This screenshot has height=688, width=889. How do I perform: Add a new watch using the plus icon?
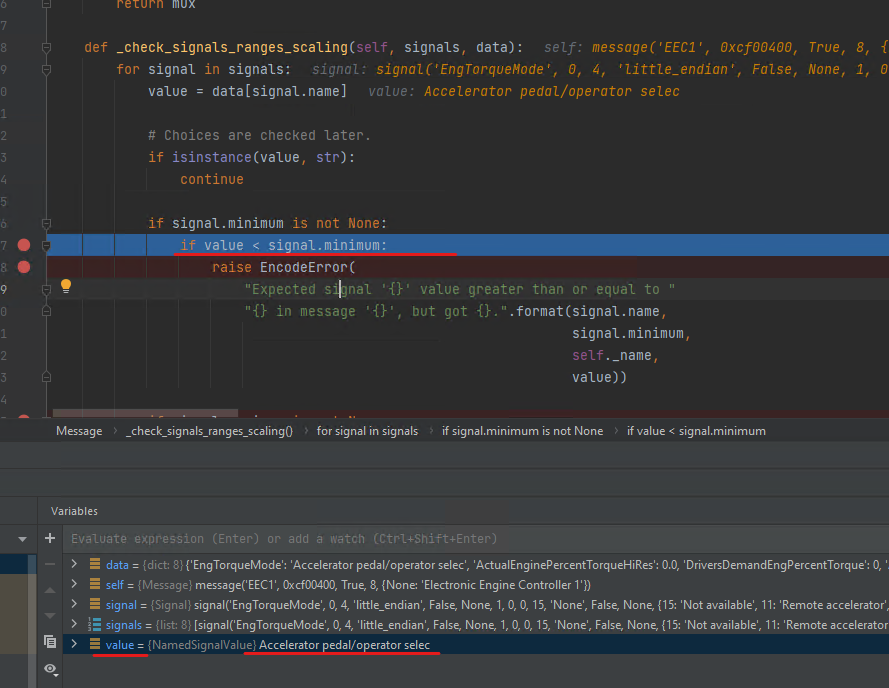pyautogui.click(x=50, y=538)
